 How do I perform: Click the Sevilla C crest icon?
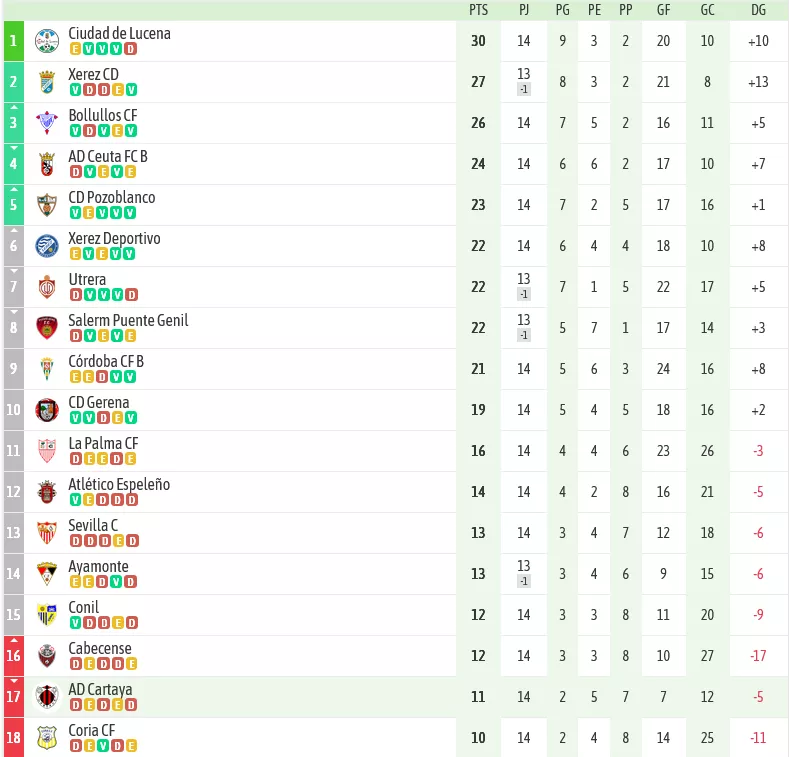click(47, 533)
